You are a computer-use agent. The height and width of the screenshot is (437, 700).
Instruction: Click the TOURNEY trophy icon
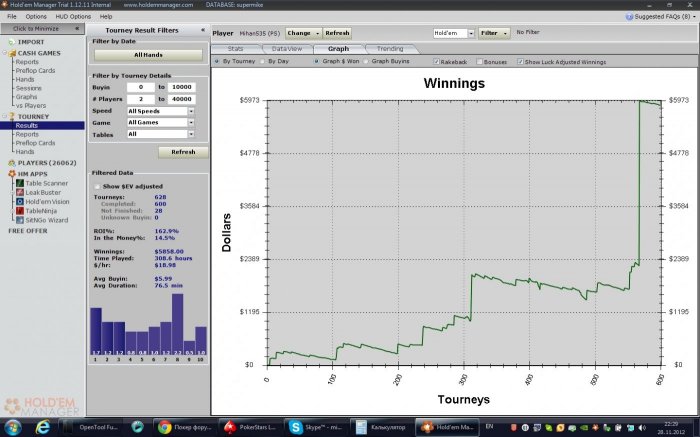[x=12, y=117]
